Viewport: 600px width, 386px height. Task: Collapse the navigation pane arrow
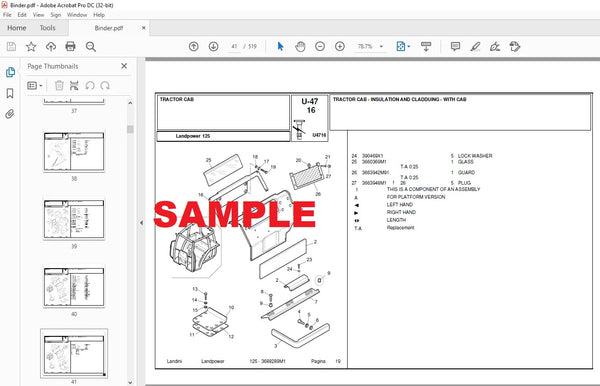coord(141,223)
